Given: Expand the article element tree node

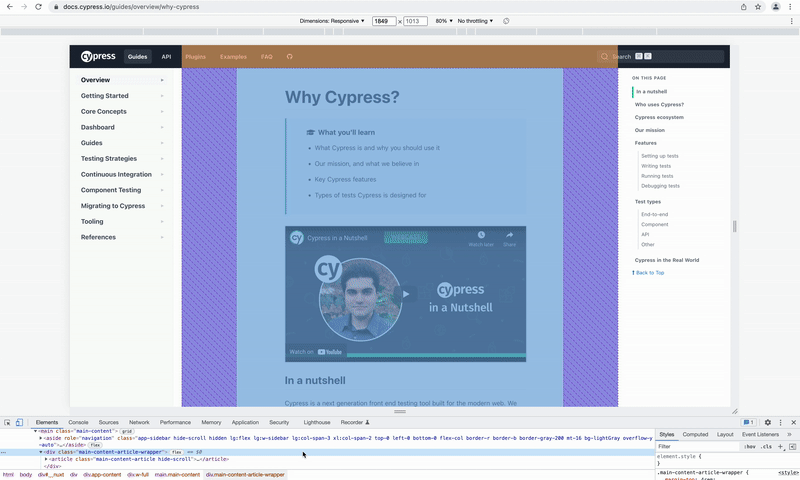Looking at the screenshot, I should coord(46,459).
